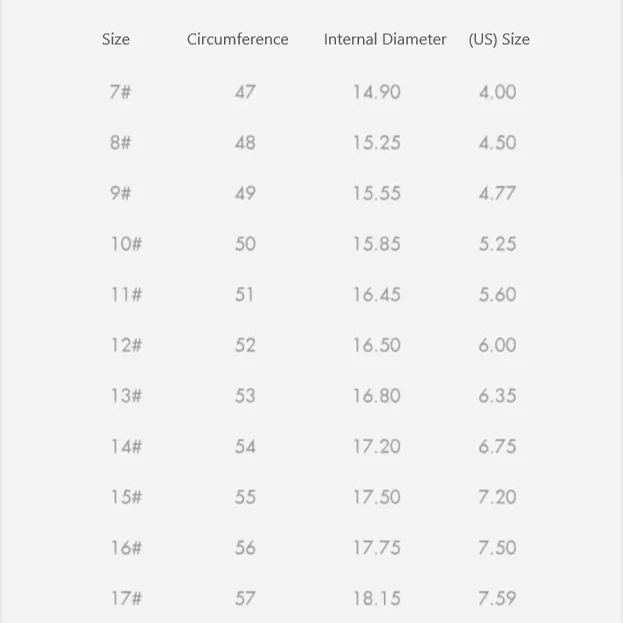Select internal diameter 18.15
623x623 pixels.
pos(376,598)
